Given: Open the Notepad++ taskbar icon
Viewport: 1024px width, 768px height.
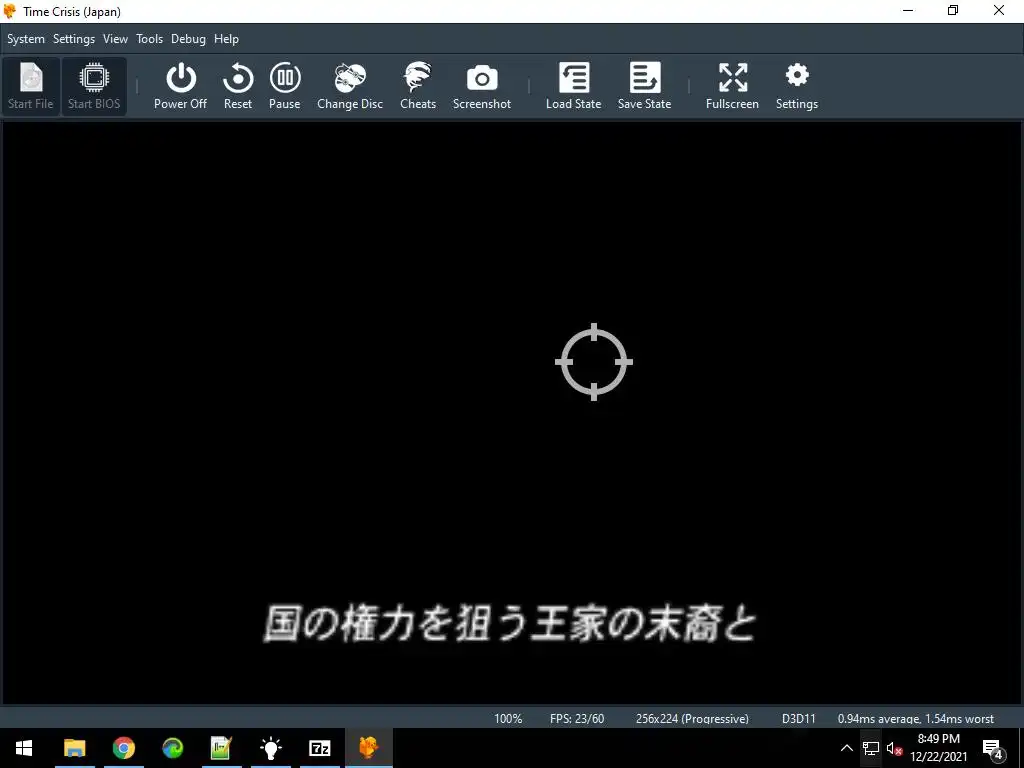Looking at the screenshot, I should point(221,748).
